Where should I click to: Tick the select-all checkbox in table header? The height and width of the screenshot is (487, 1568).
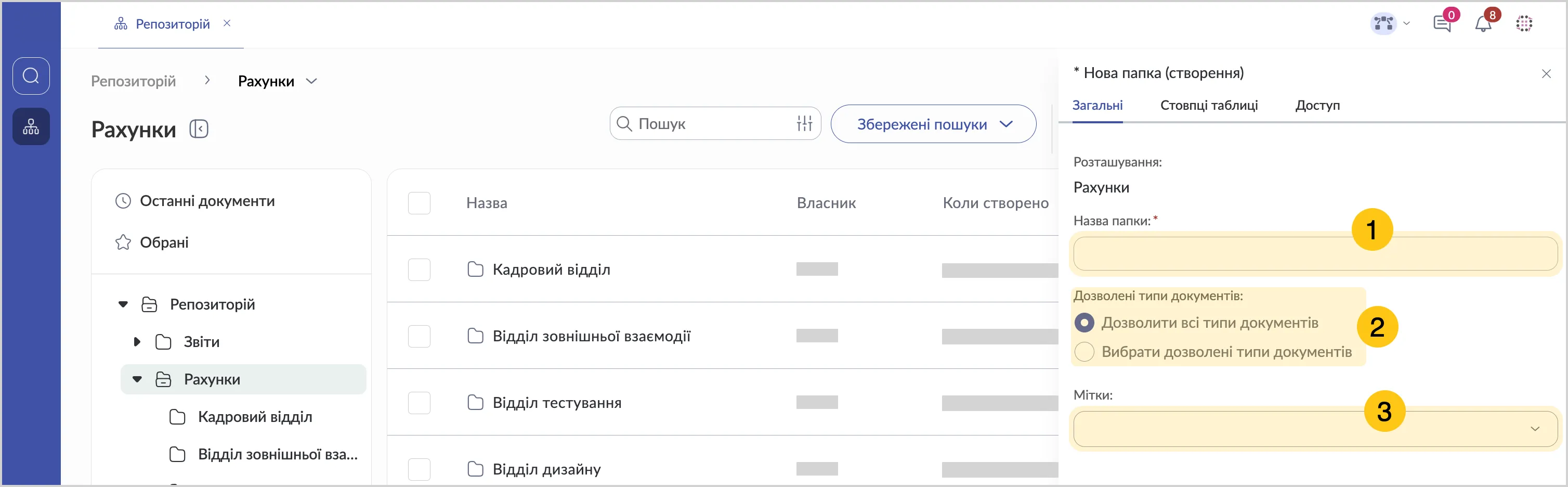(x=419, y=203)
